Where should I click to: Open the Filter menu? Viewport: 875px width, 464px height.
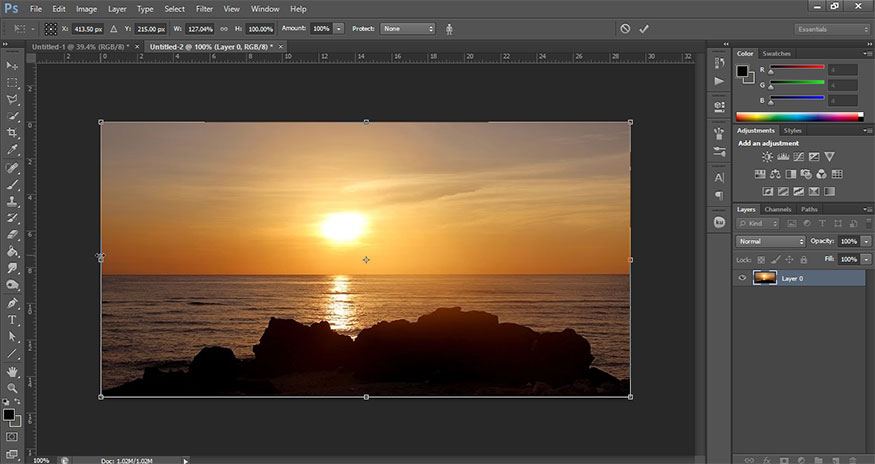(204, 9)
